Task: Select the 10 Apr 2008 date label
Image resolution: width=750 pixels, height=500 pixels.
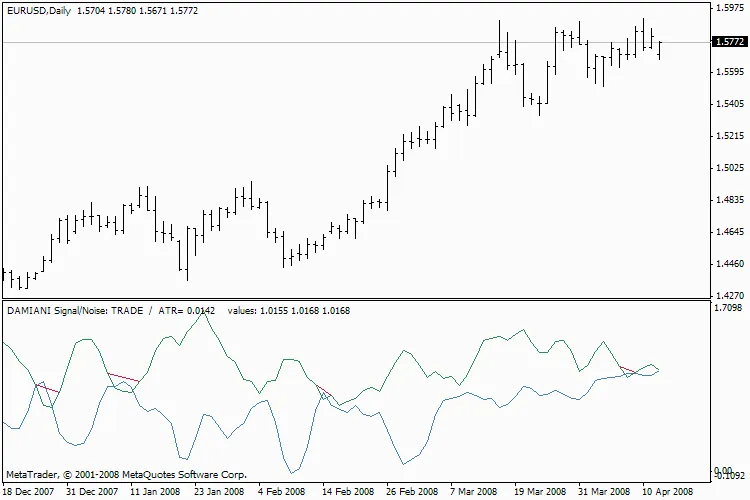Action: click(667, 492)
